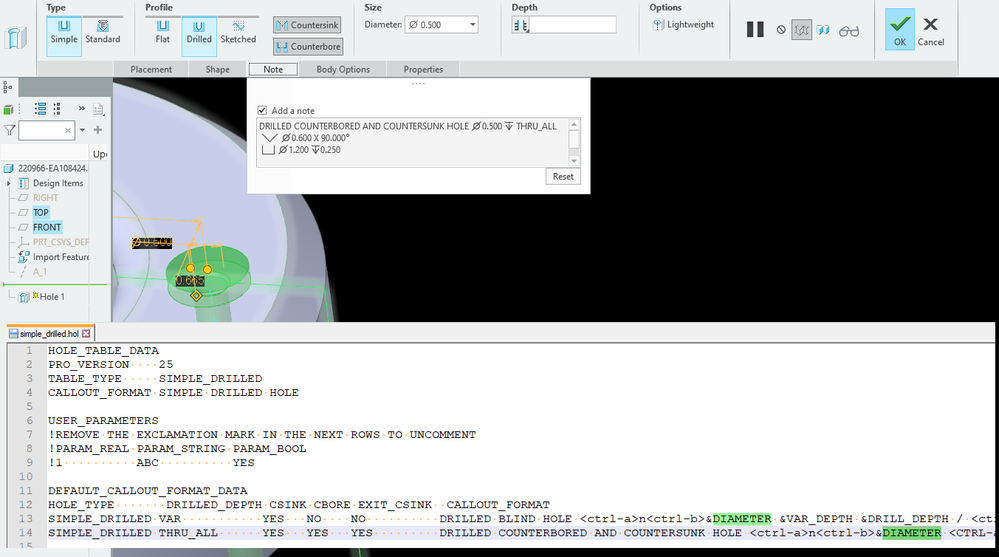This screenshot has width=999, height=557.
Task: Click TABLE_TYPE on editor line 3
Action: click(x=85, y=379)
